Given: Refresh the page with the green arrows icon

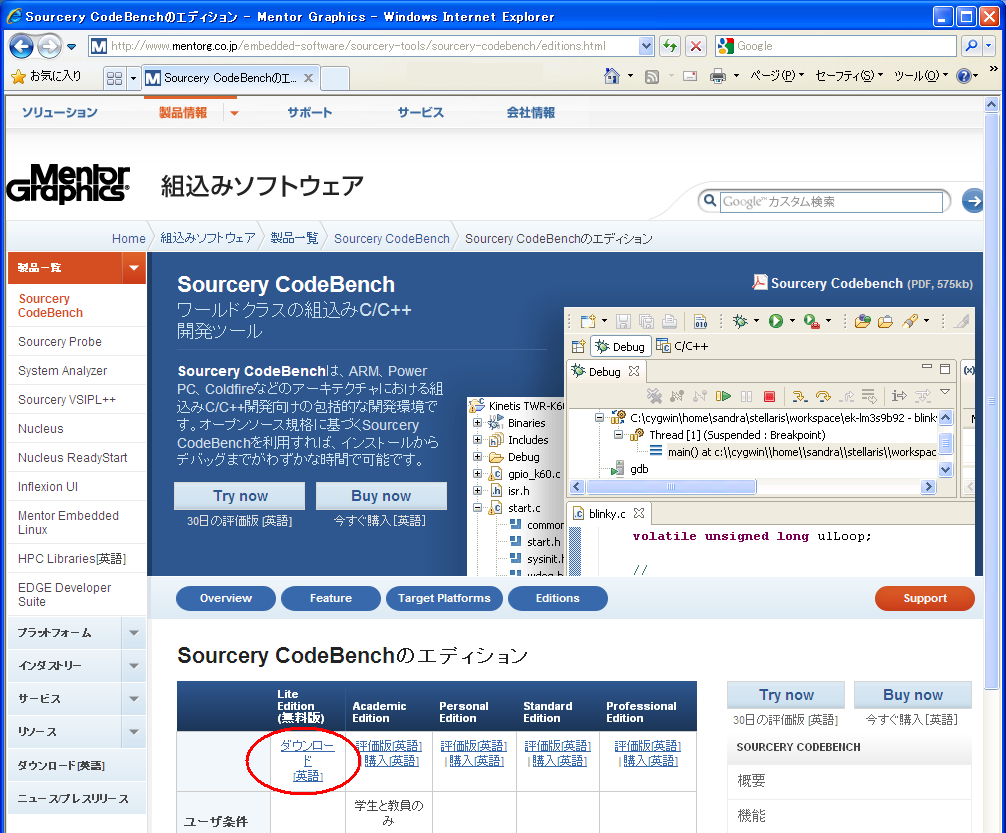Looking at the screenshot, I should (670, 46).
